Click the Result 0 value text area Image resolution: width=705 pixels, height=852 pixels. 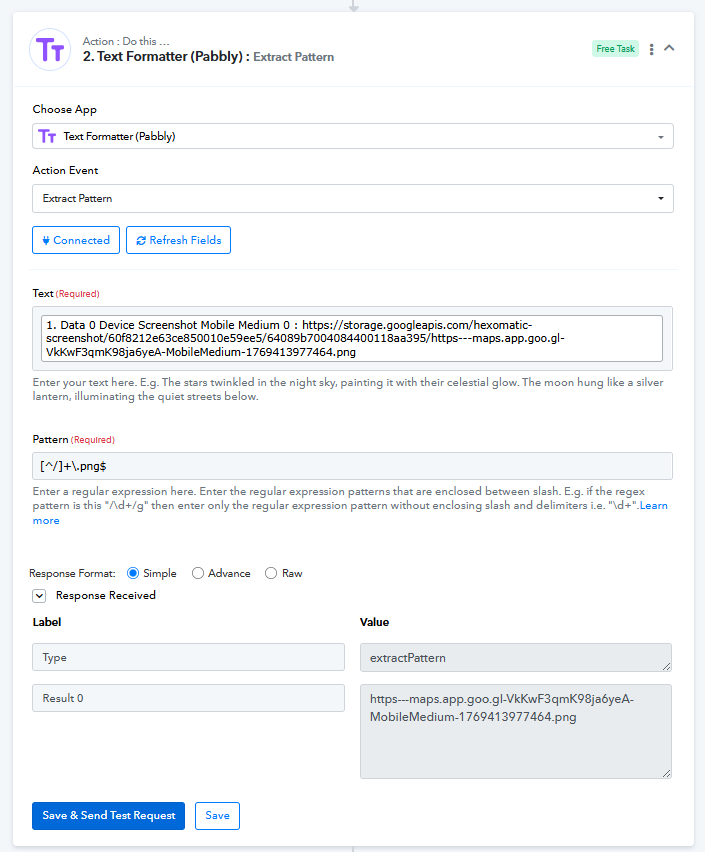click(x=515, y=730)
